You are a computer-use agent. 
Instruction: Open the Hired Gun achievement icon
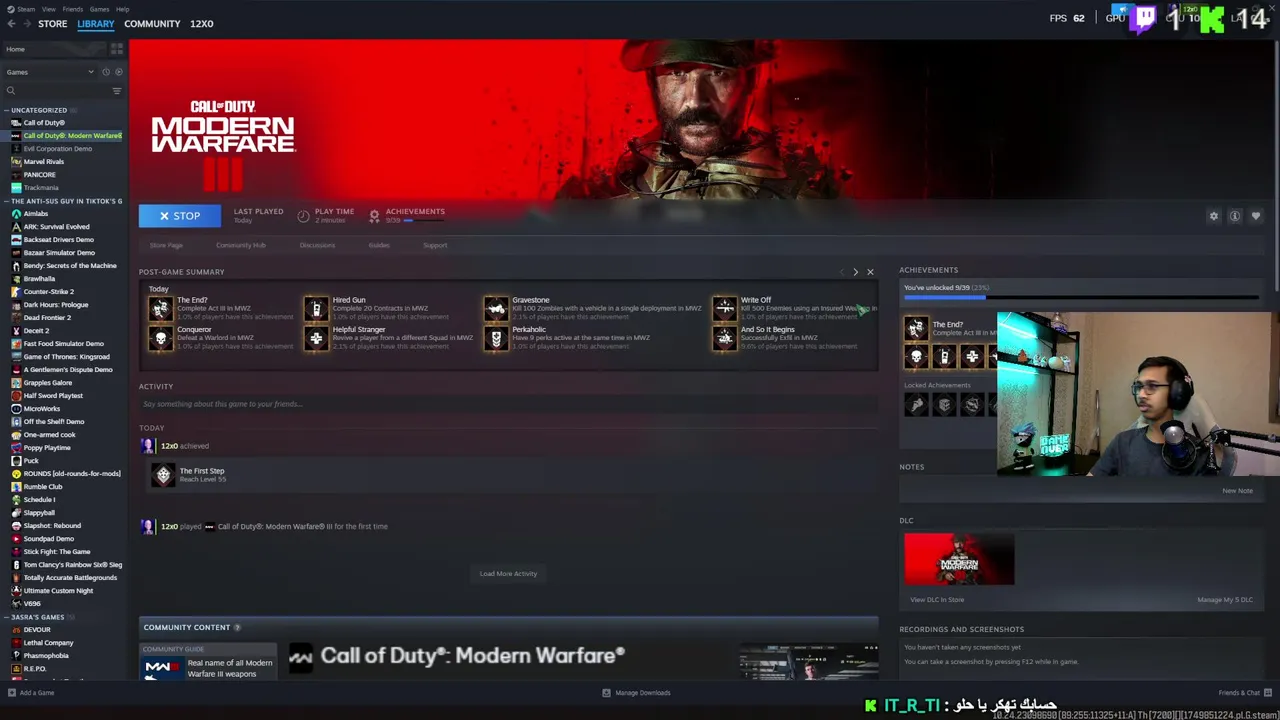(x=316, y=307)
